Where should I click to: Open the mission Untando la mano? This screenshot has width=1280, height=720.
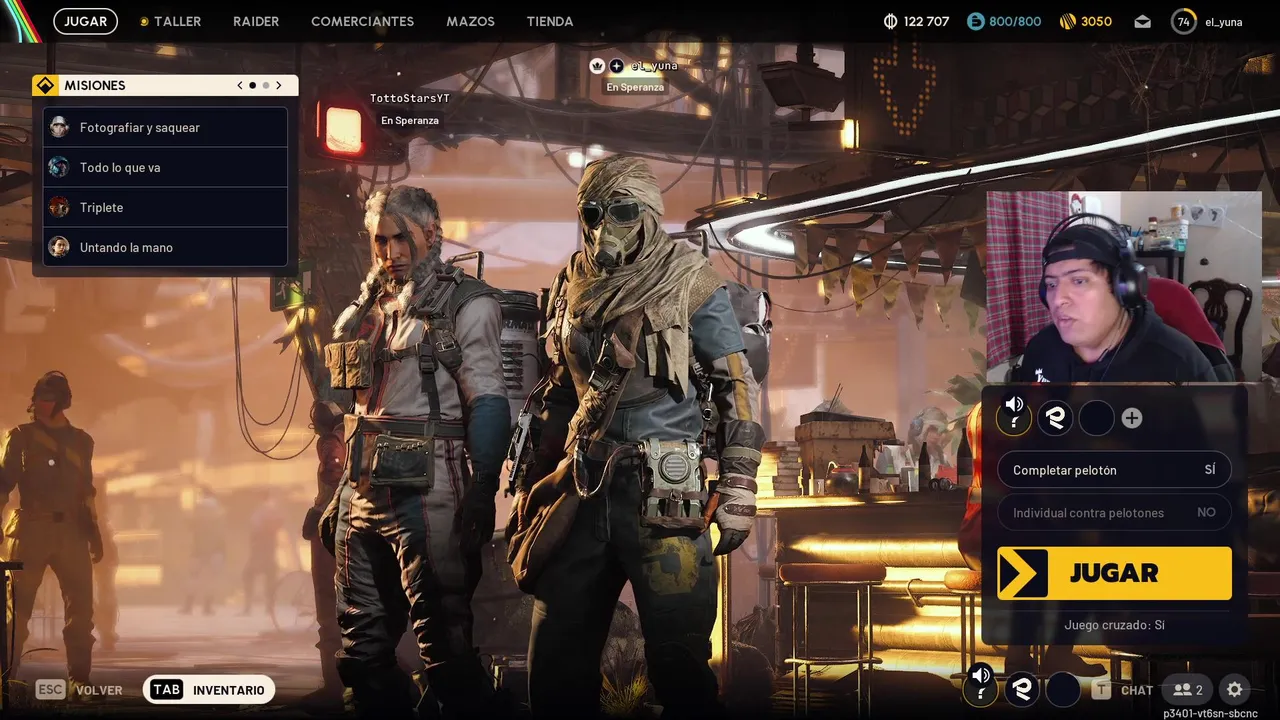coord(166,247)
